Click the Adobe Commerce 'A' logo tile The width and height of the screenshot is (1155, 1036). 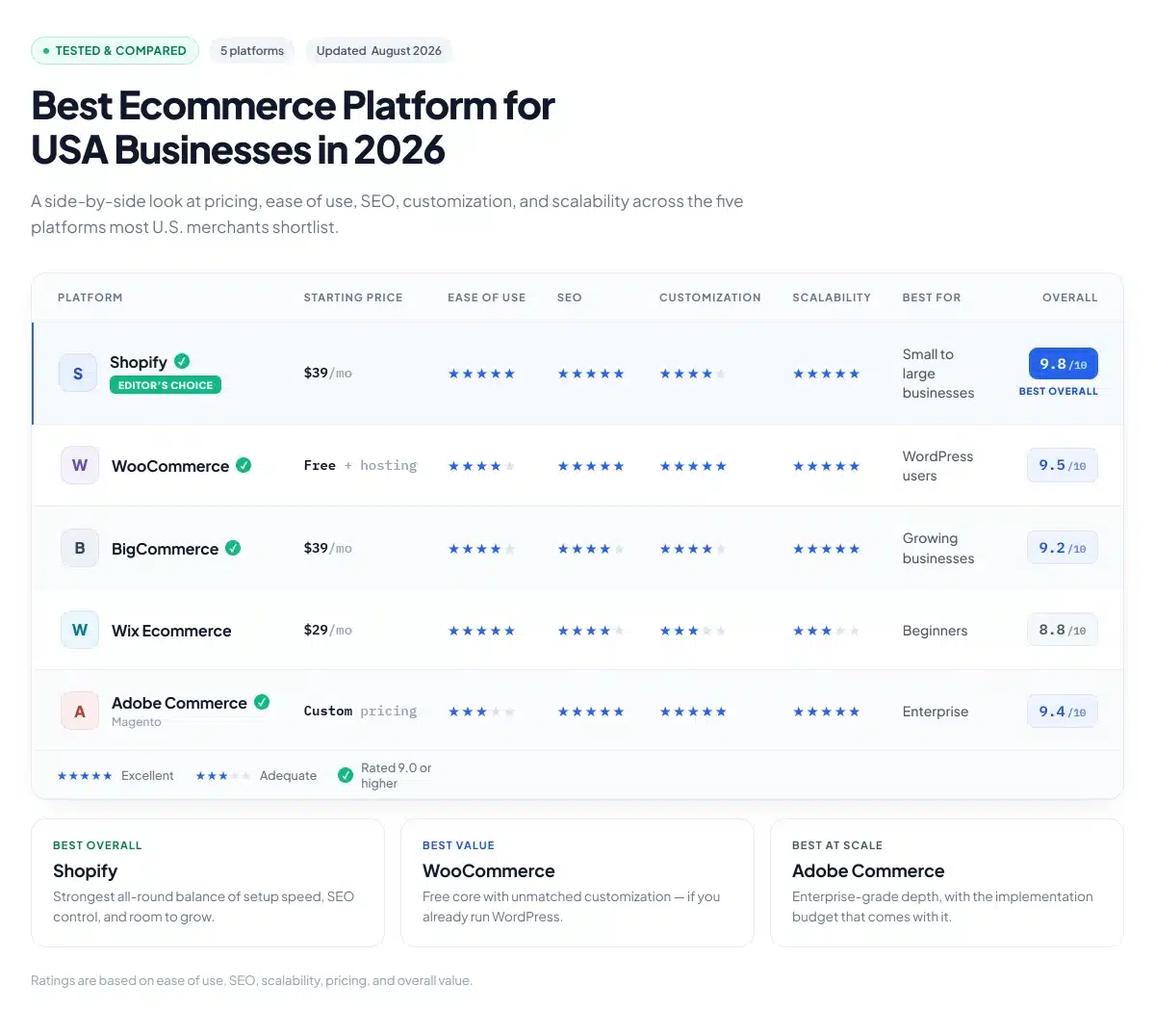pyautogui.click(x=80, y=712)
